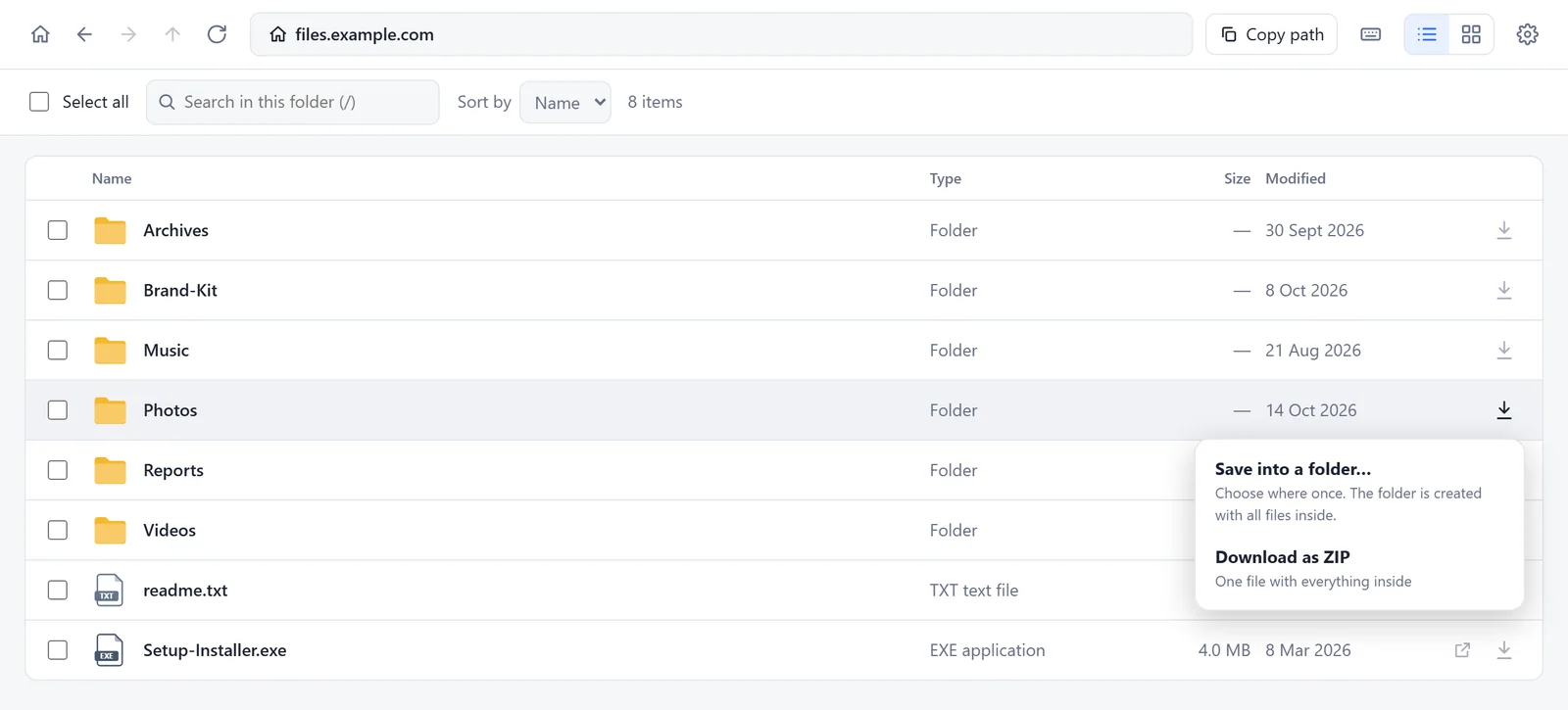Open the Reports folder

[173, 470]
